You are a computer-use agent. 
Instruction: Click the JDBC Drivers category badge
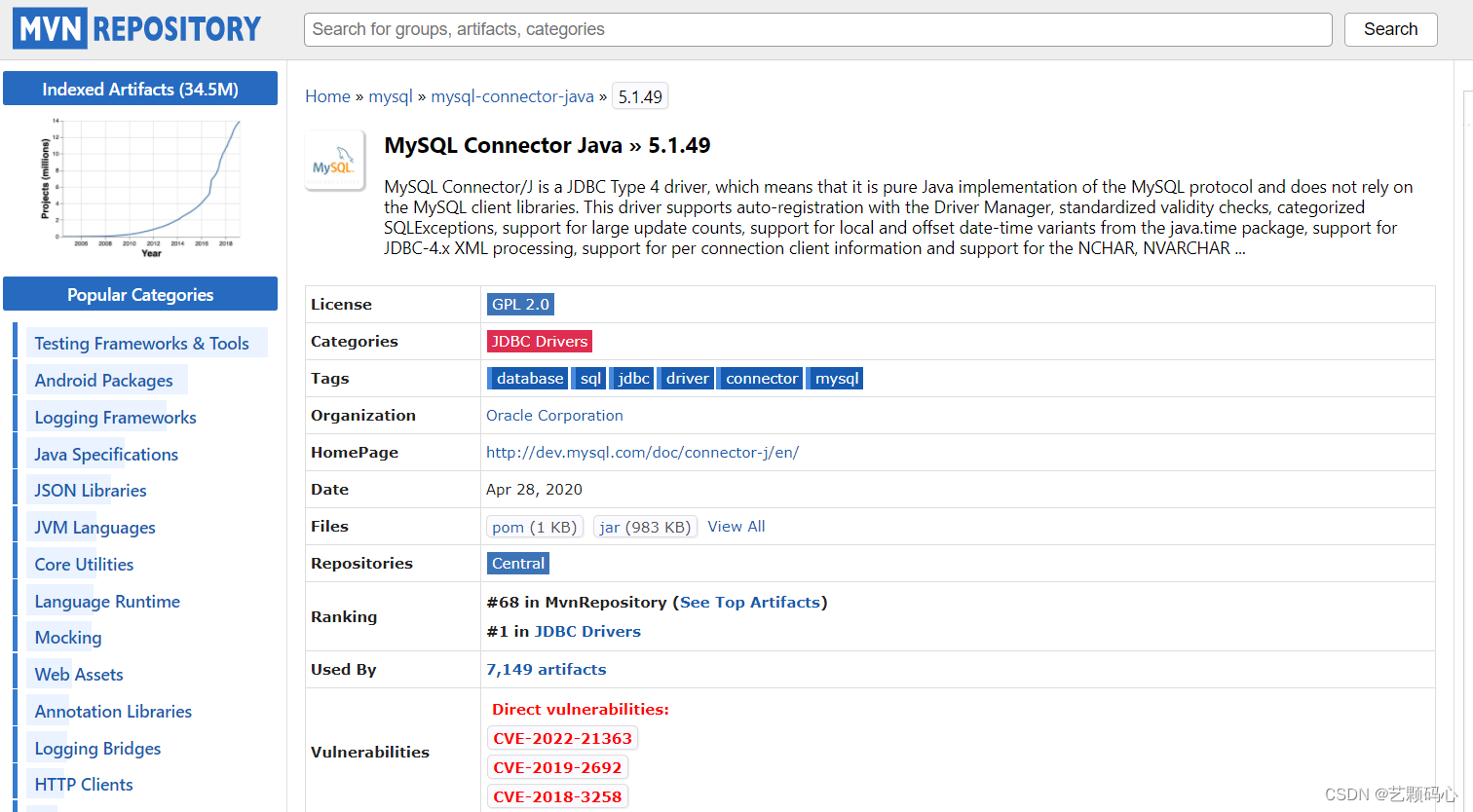tap(540, 341)
